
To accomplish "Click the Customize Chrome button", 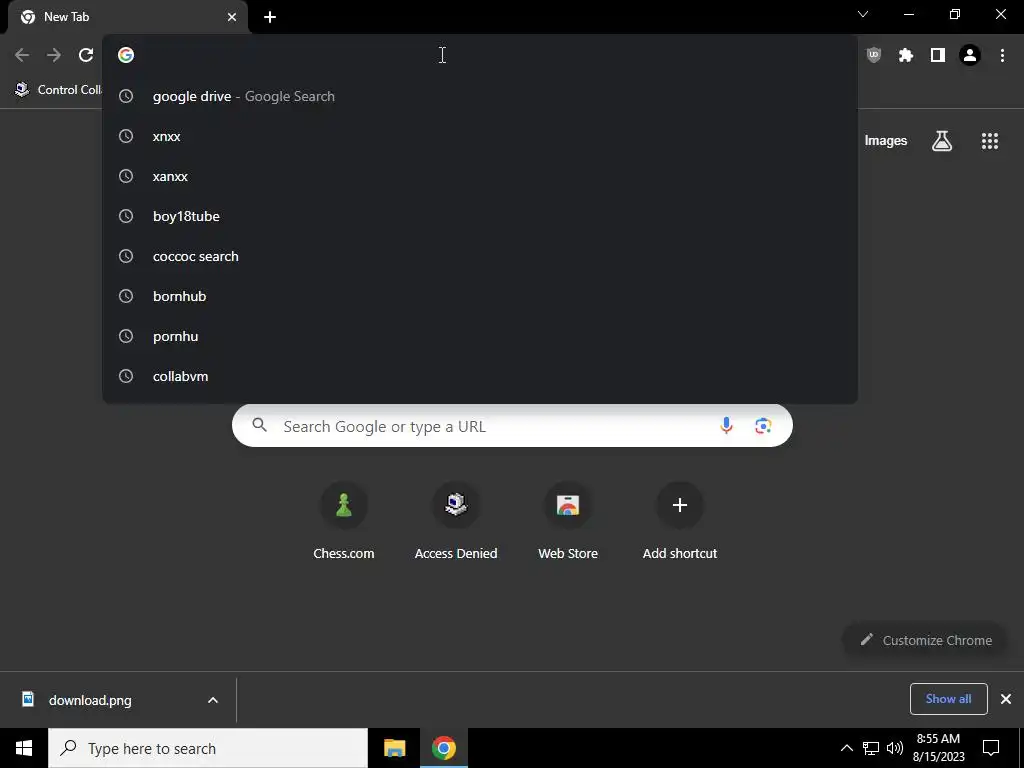I will (x=925, y=640).
